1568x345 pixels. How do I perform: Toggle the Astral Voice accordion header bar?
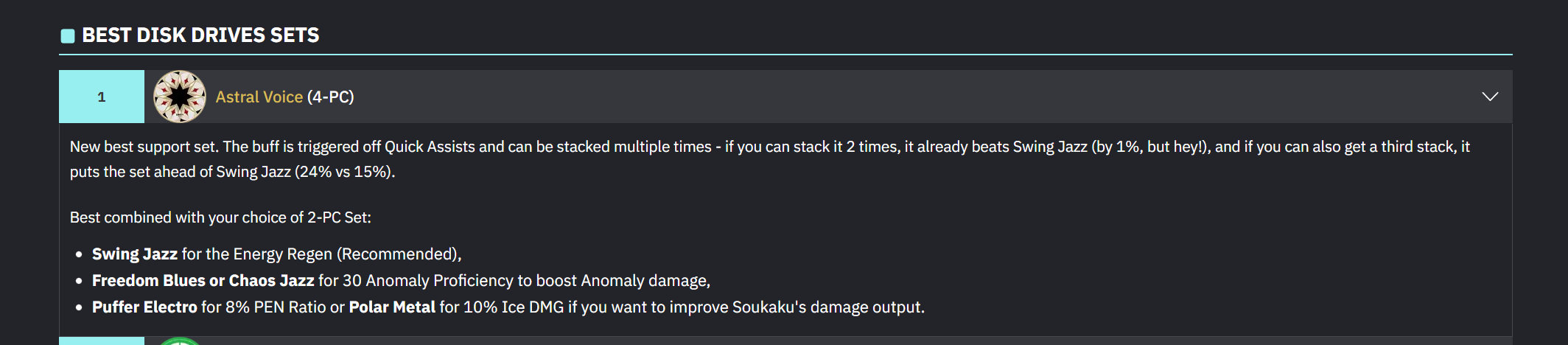[785, 97]
